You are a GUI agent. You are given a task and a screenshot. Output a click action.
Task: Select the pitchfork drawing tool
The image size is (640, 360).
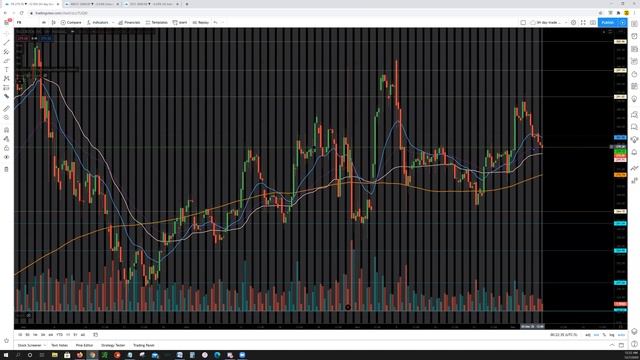point(6,52)
